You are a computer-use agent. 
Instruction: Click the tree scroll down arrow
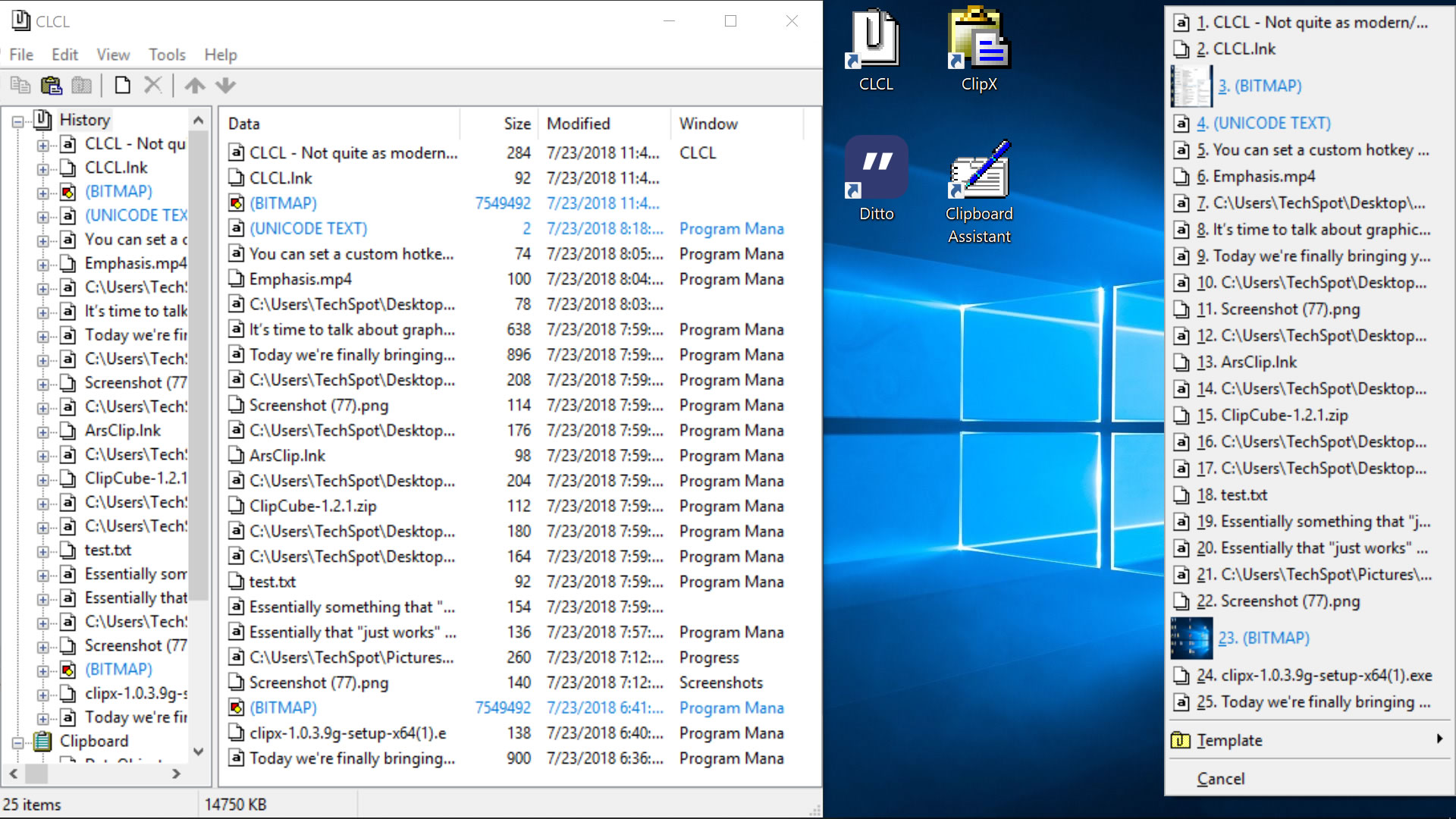[x=199, y=752]
